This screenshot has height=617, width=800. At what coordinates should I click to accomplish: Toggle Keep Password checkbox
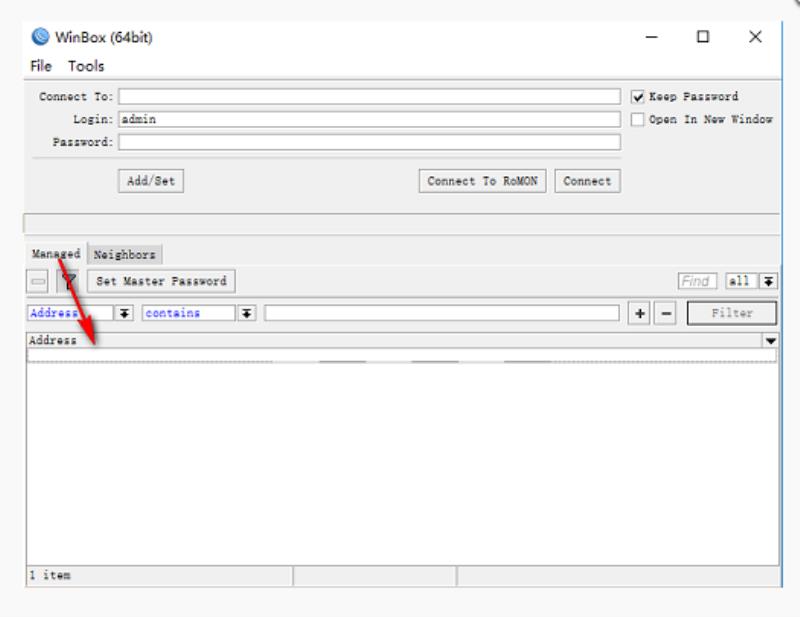(637, 97)
